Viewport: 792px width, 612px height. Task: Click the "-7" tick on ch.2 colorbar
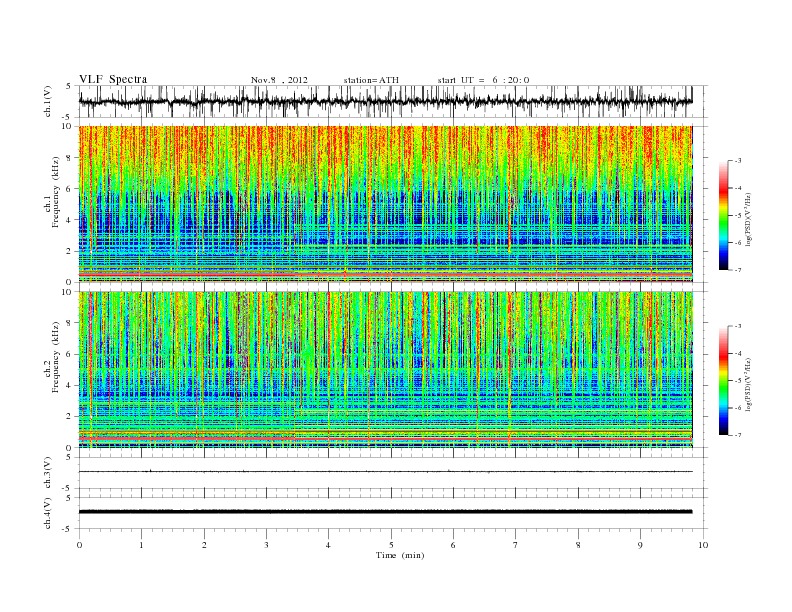(738, 435)
